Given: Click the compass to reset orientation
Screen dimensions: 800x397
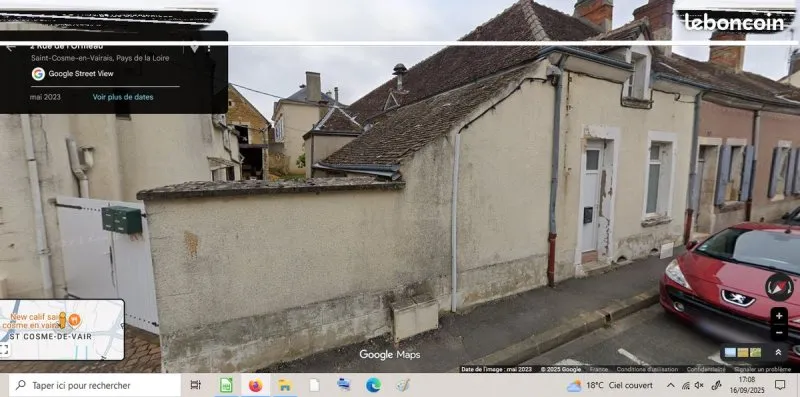Looking at the screenshot, I should tap(779, 287).
